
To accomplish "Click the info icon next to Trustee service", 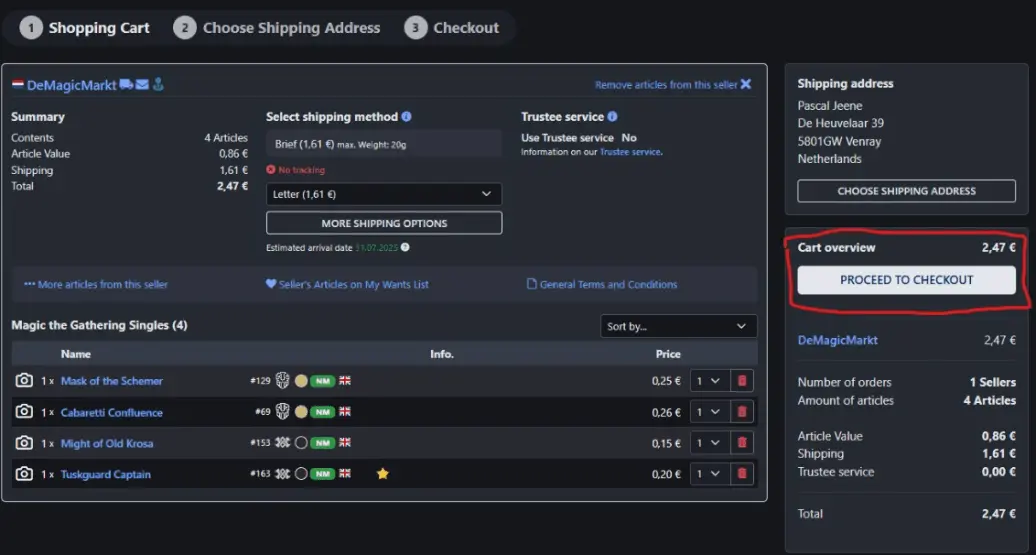I will point(612,117).
